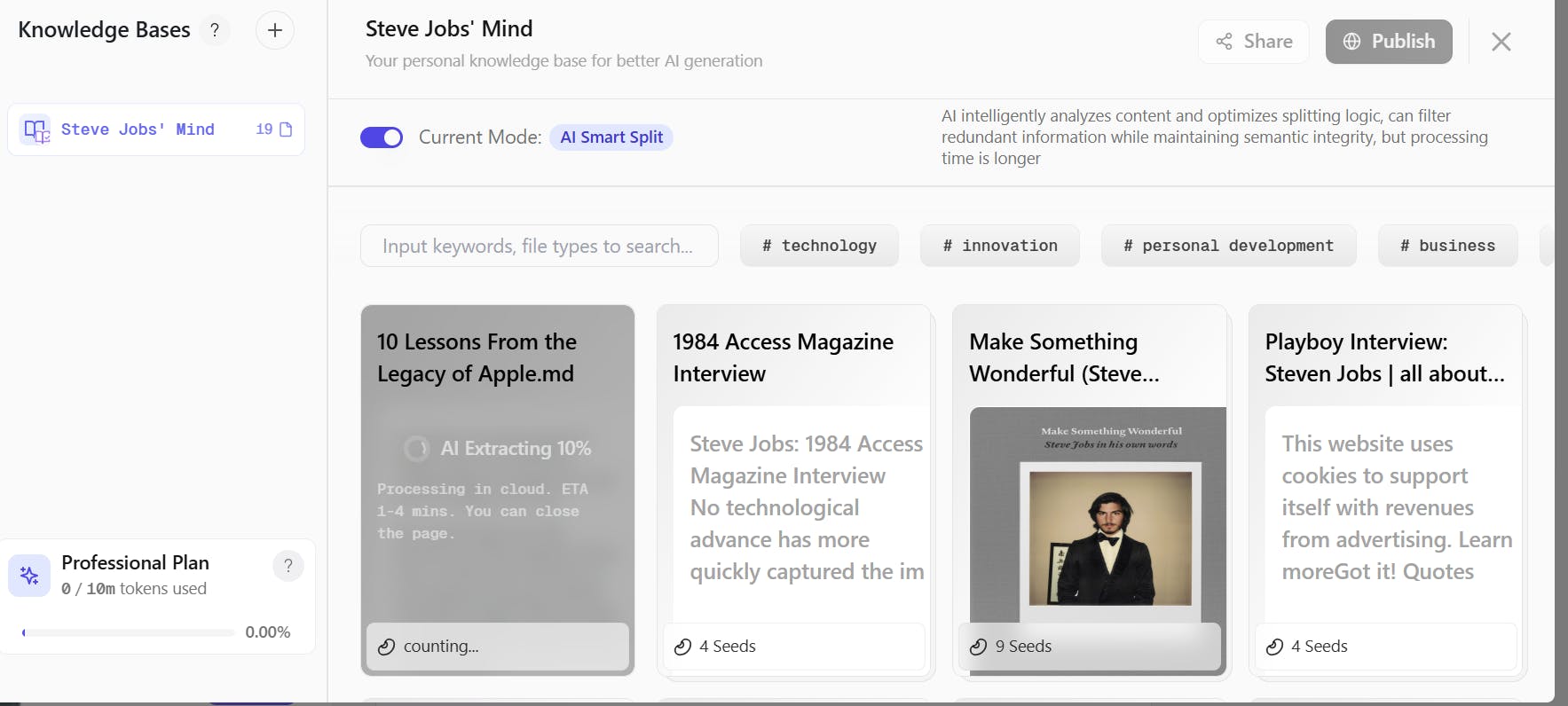Click the Professional Plan help question icon
The image size is (1568, 706).
[288, 566]
